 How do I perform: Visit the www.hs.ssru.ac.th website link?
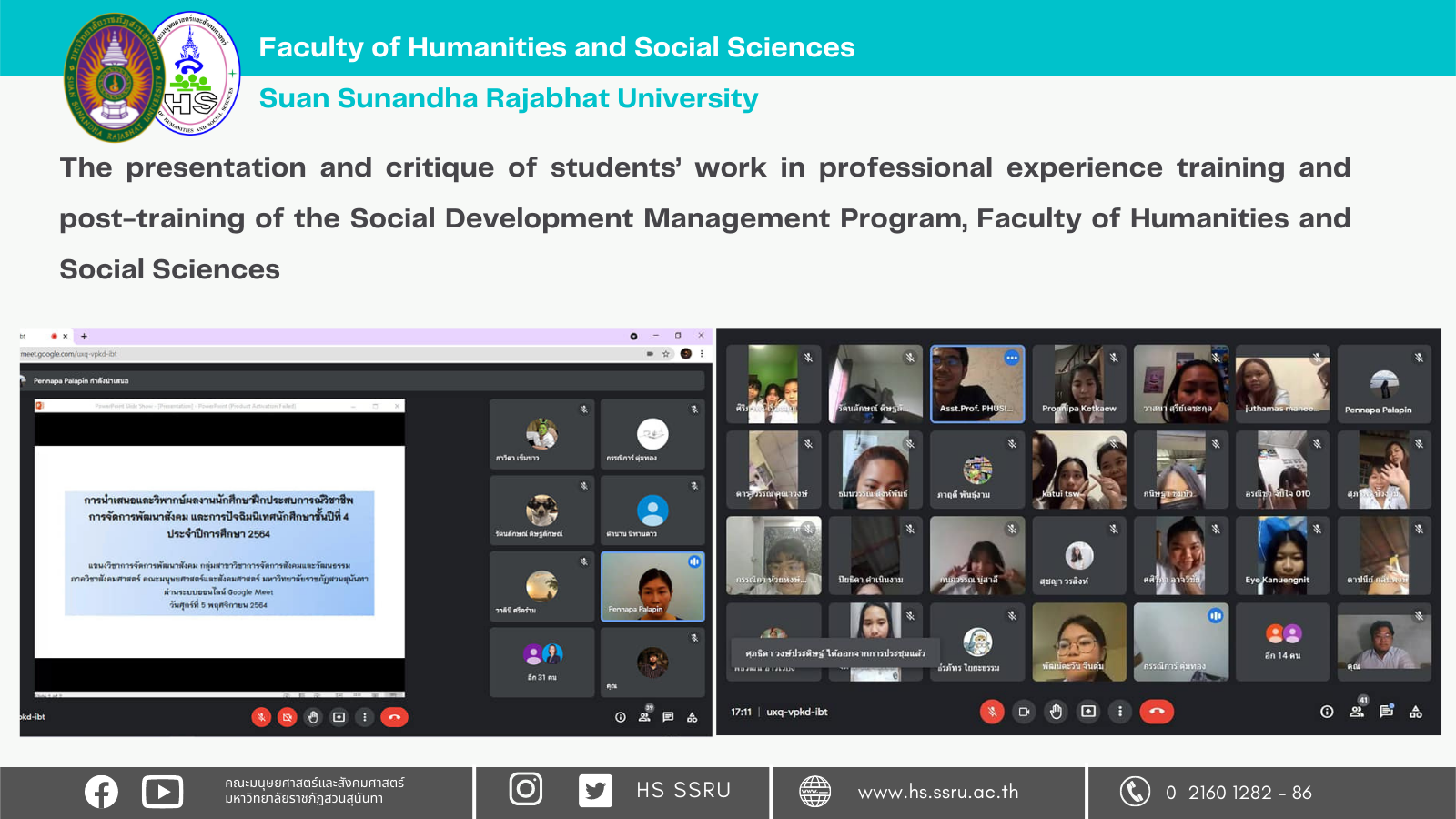tap(937, 792)
